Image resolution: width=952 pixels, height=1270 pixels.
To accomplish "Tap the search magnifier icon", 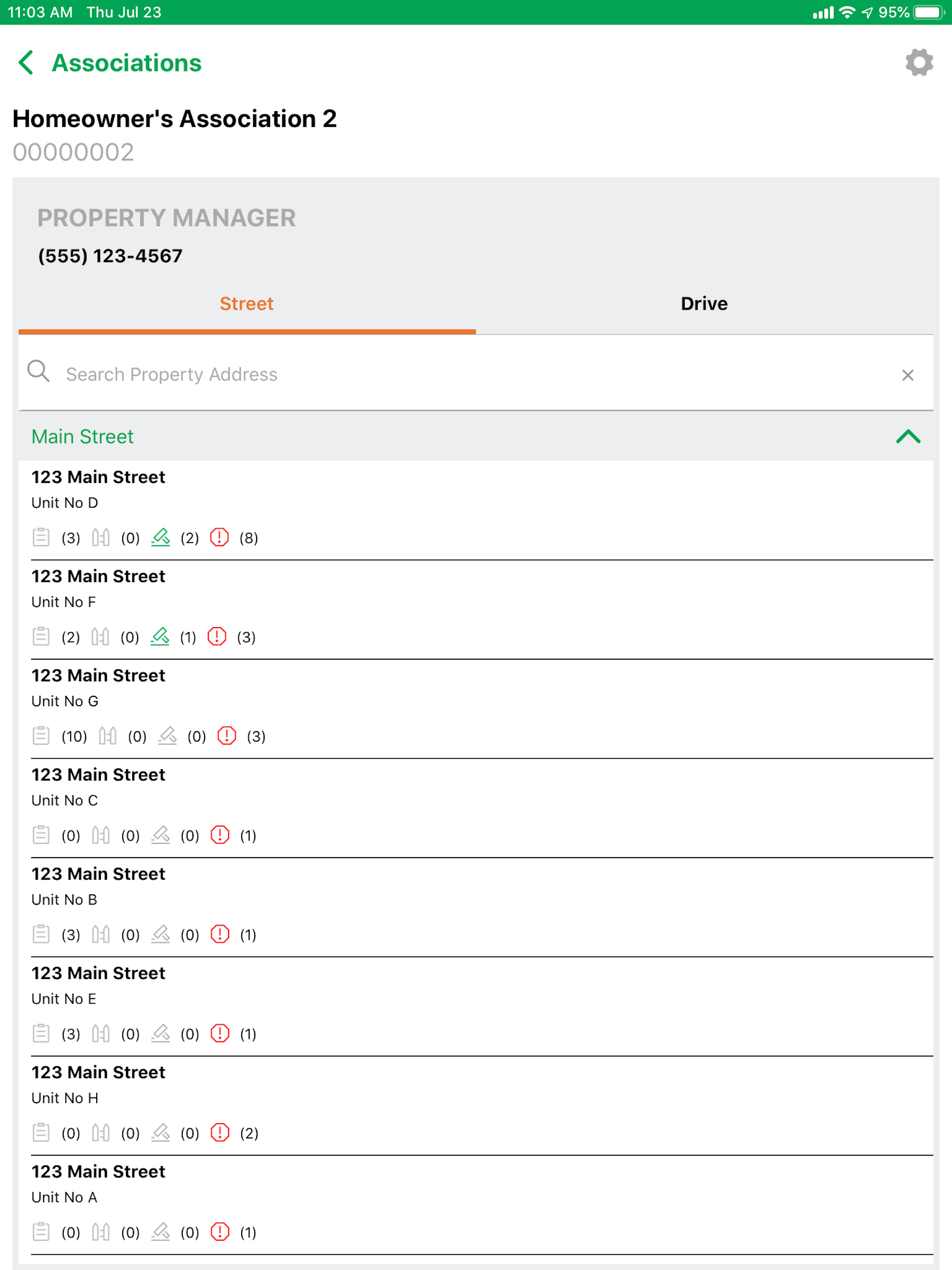I will [x=39, y=371].
